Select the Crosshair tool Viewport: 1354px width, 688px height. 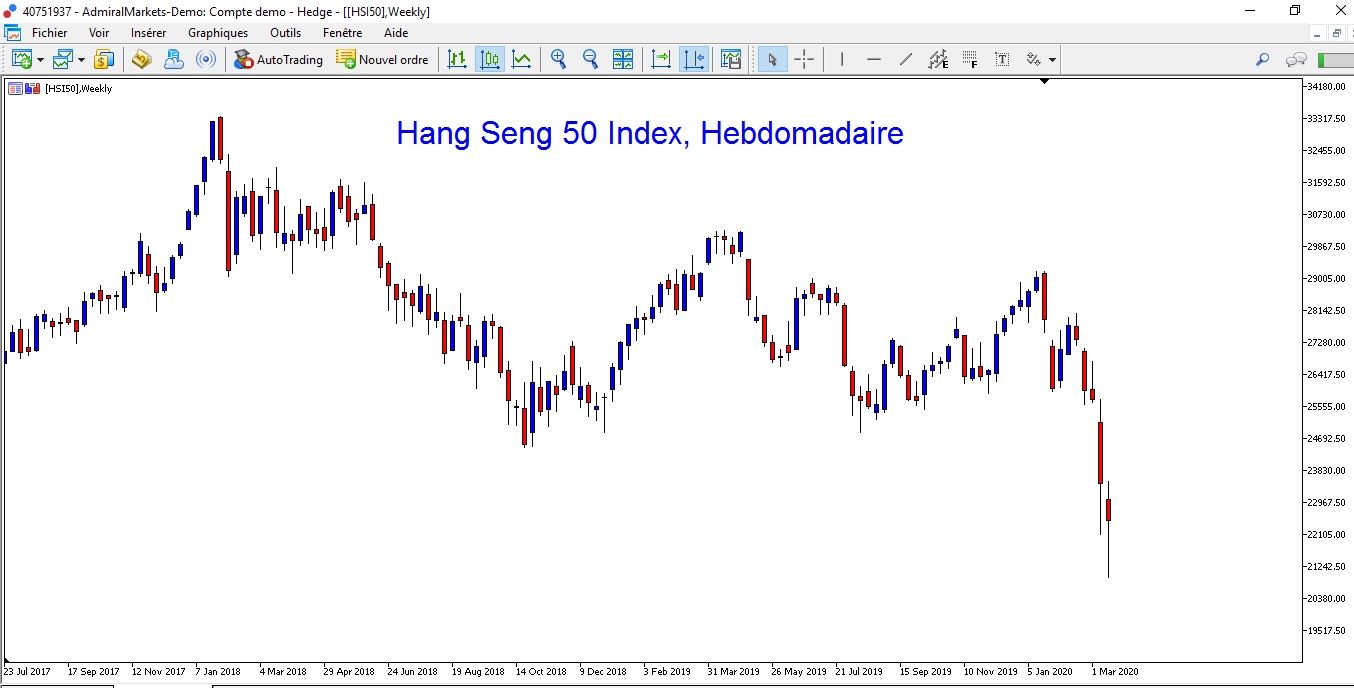point(804,59)
